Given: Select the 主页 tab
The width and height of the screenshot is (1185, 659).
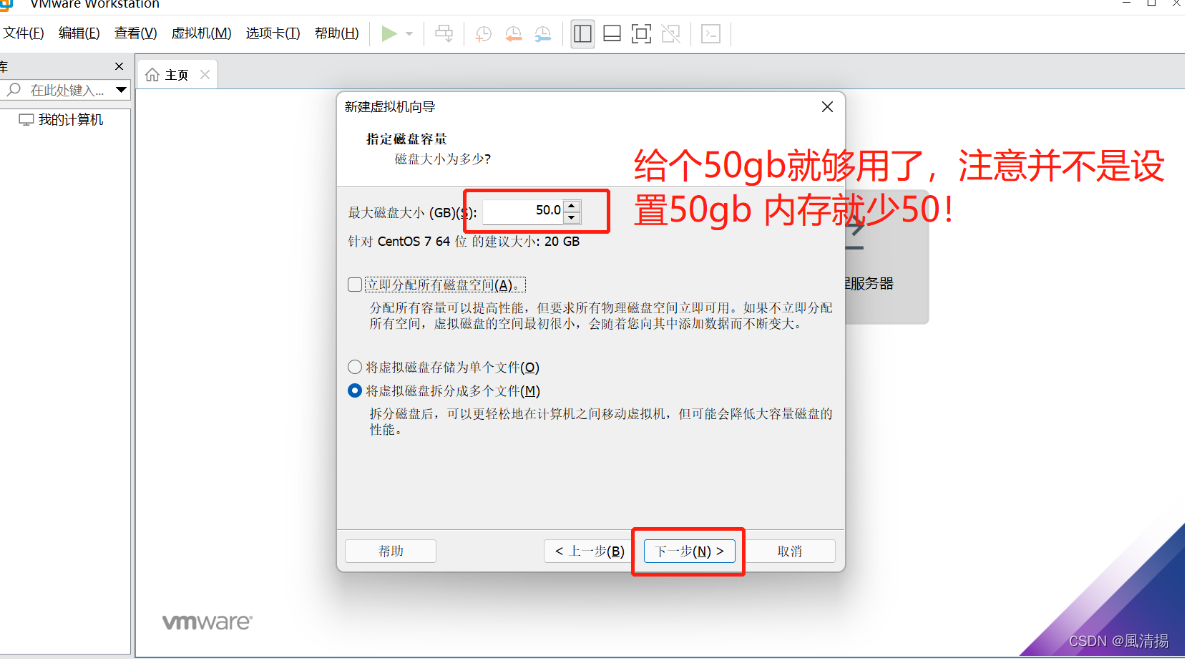Looking at the screenshot, I should 176,75.
